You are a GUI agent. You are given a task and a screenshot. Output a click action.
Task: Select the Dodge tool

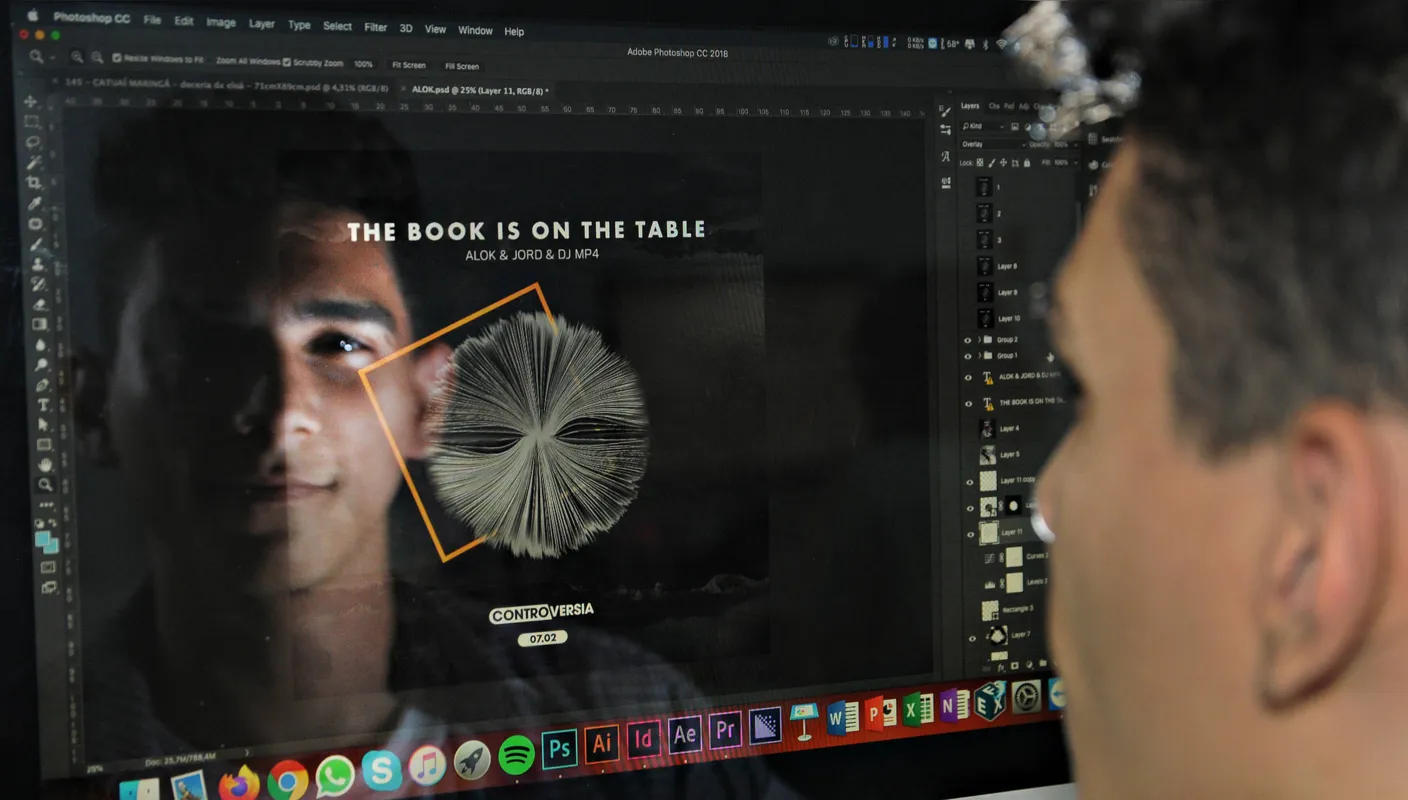(x=42, y=364)
